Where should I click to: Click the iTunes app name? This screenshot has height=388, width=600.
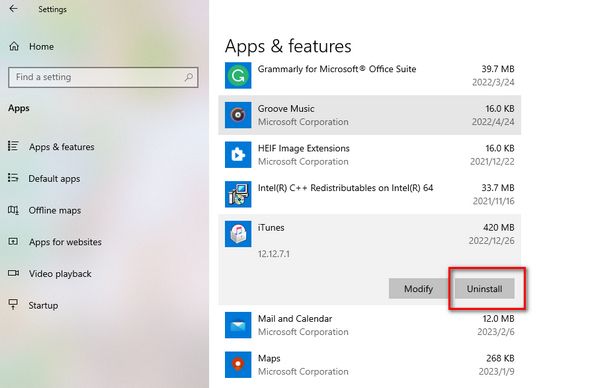click(271, 228)
